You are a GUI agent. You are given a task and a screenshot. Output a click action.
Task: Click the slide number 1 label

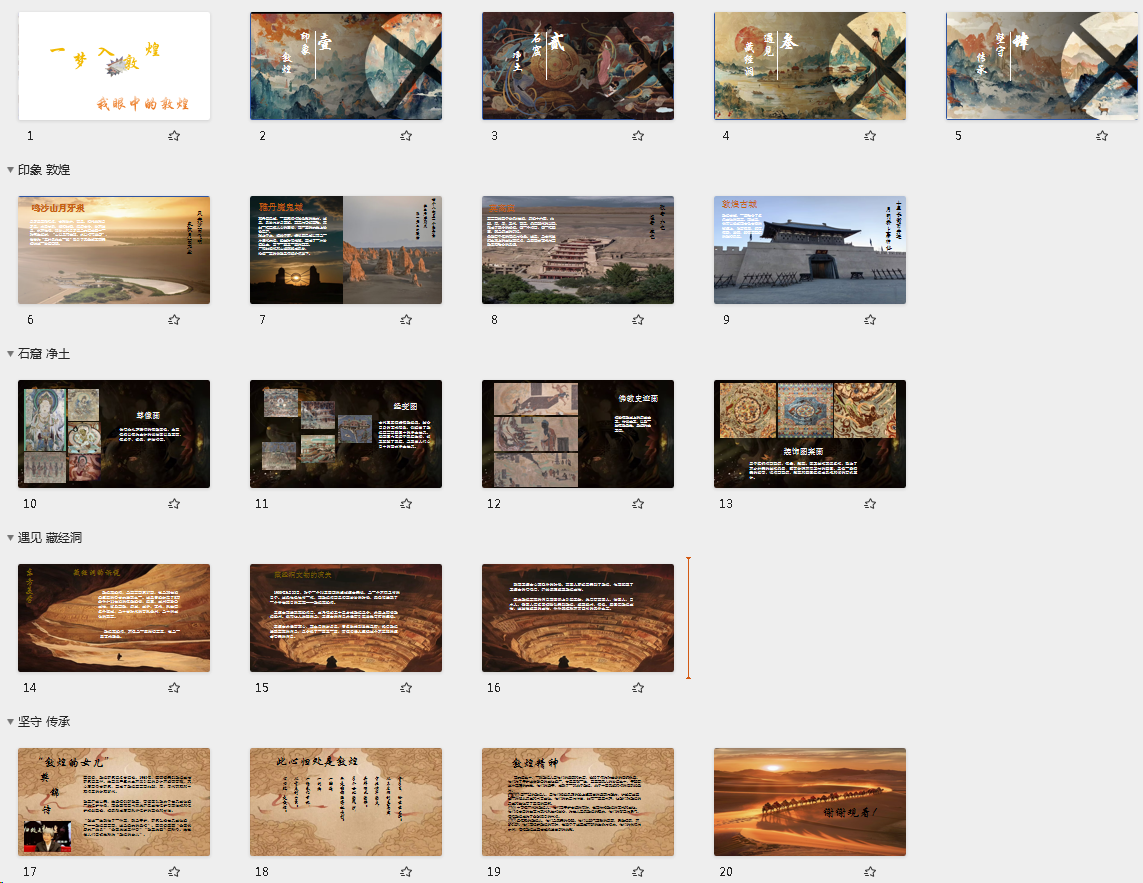click(30, 136)
